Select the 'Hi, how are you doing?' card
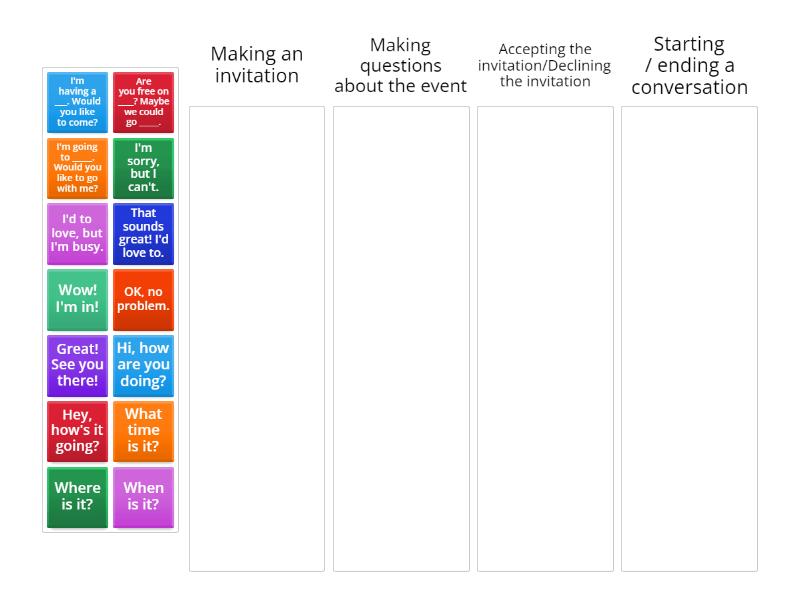 pyautogui.click(x=142, y=364)
